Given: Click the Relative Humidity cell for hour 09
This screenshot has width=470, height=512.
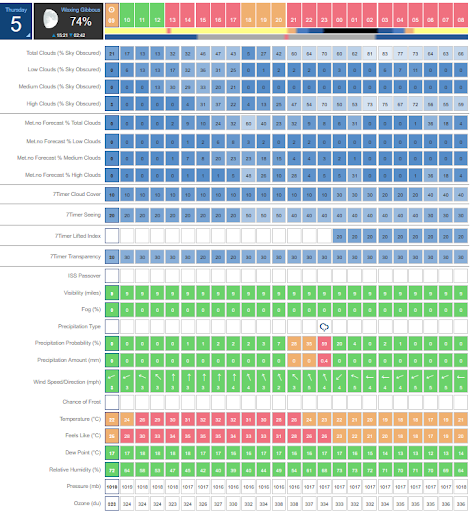Looking at the screenshot, I should click(112, 470).
